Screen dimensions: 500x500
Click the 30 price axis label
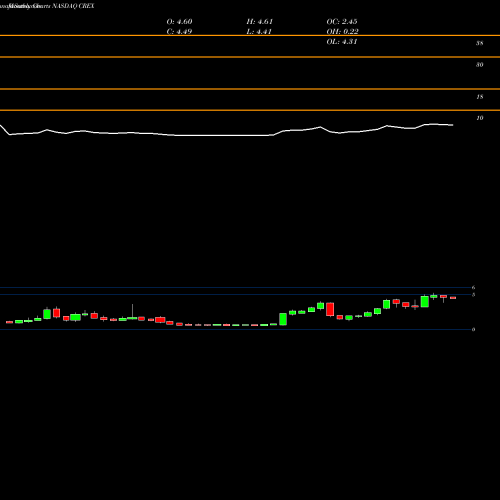tap(480, 65)
